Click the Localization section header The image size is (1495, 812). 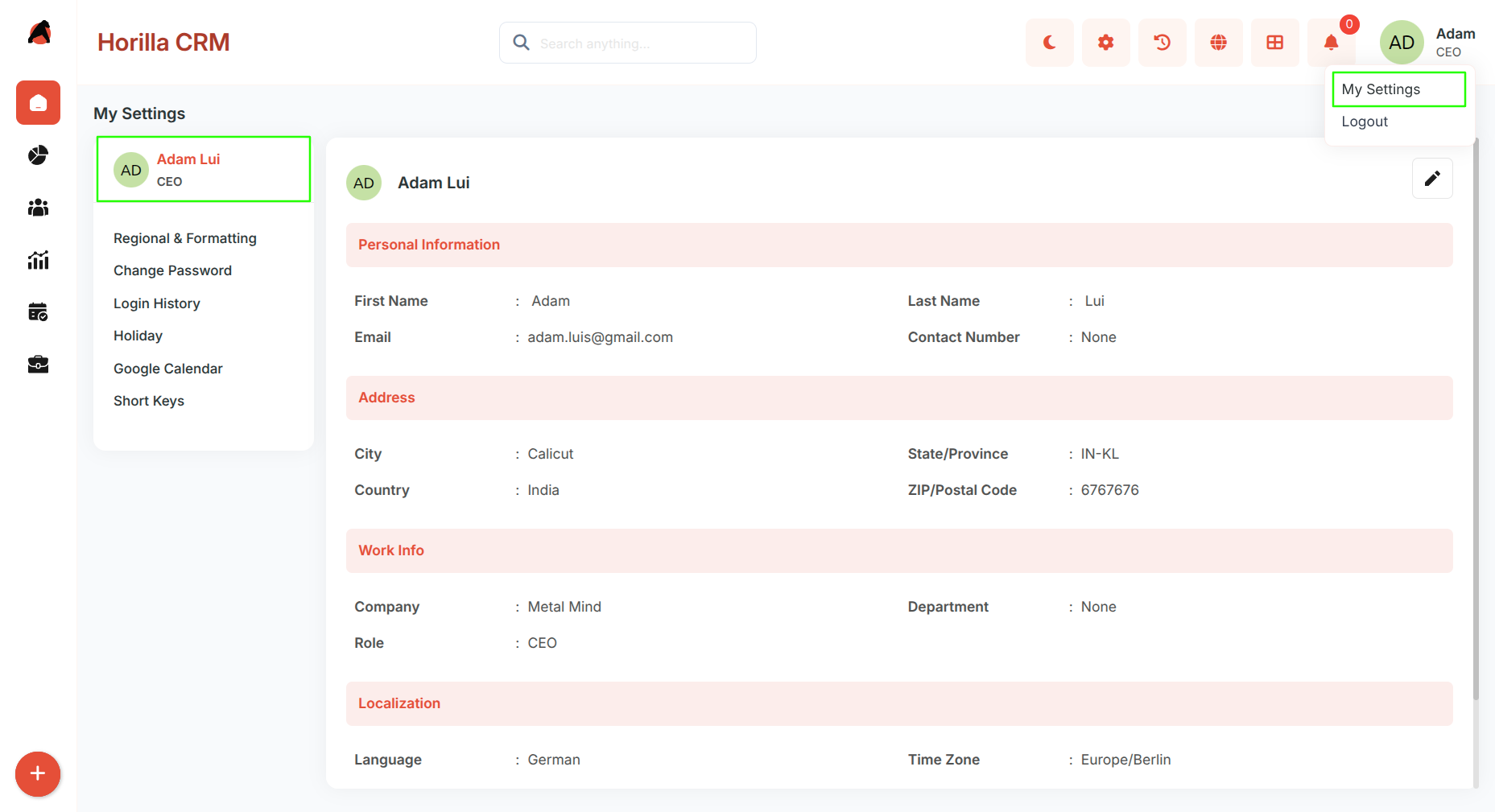point(899,703)
